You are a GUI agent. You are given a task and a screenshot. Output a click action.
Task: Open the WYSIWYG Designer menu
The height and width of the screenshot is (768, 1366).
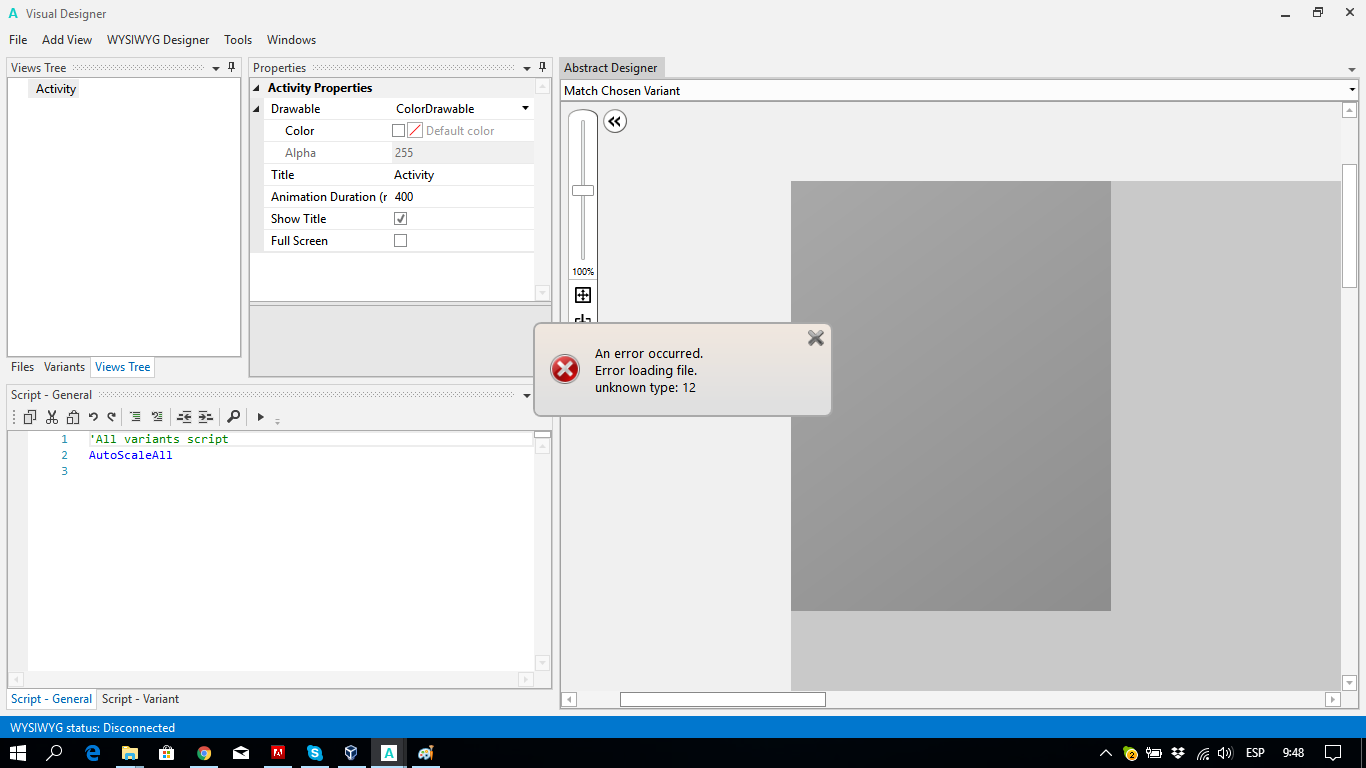[x=158, y=40]
